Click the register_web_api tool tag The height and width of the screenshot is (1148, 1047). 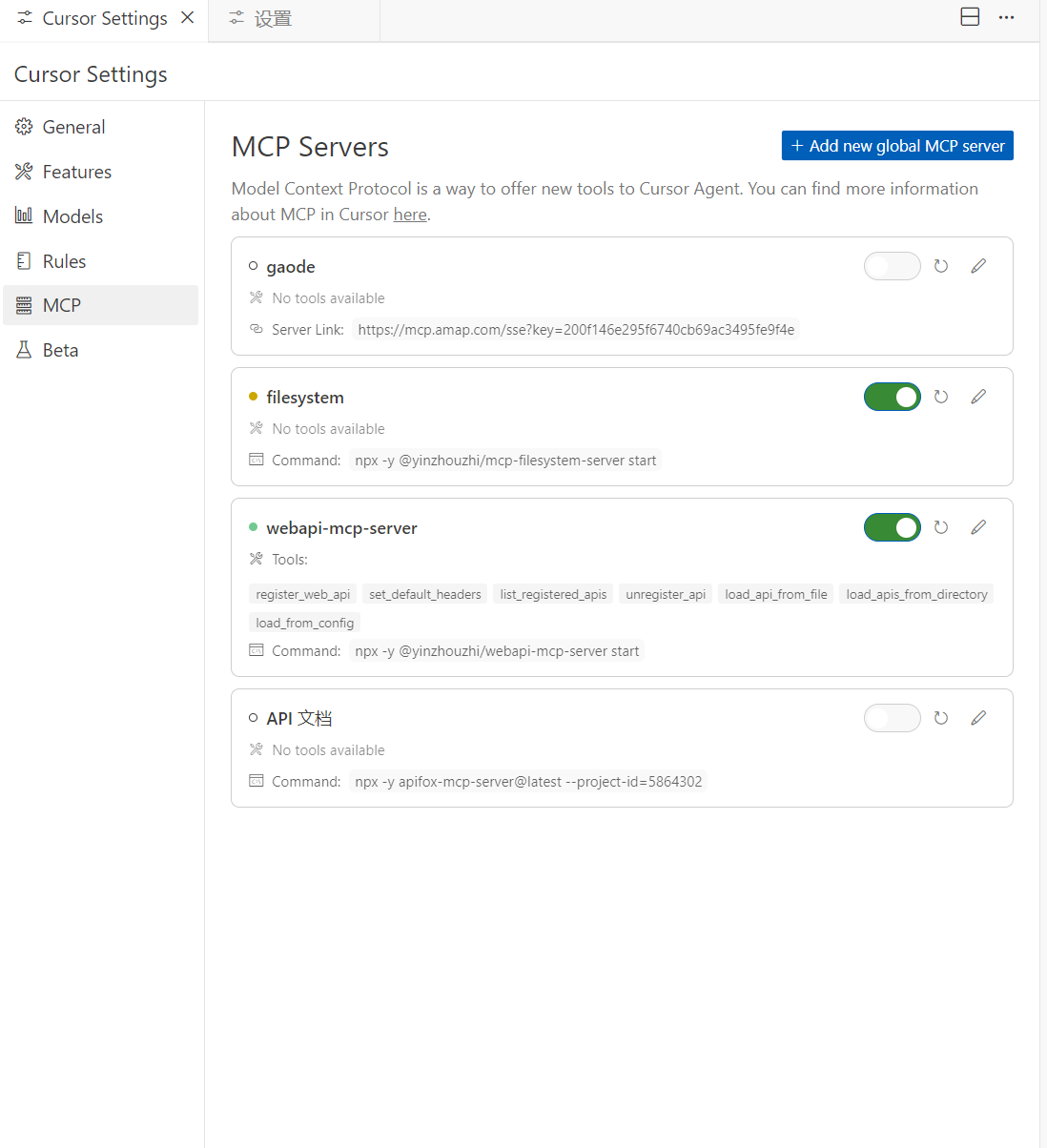click(x=302, y=594)
